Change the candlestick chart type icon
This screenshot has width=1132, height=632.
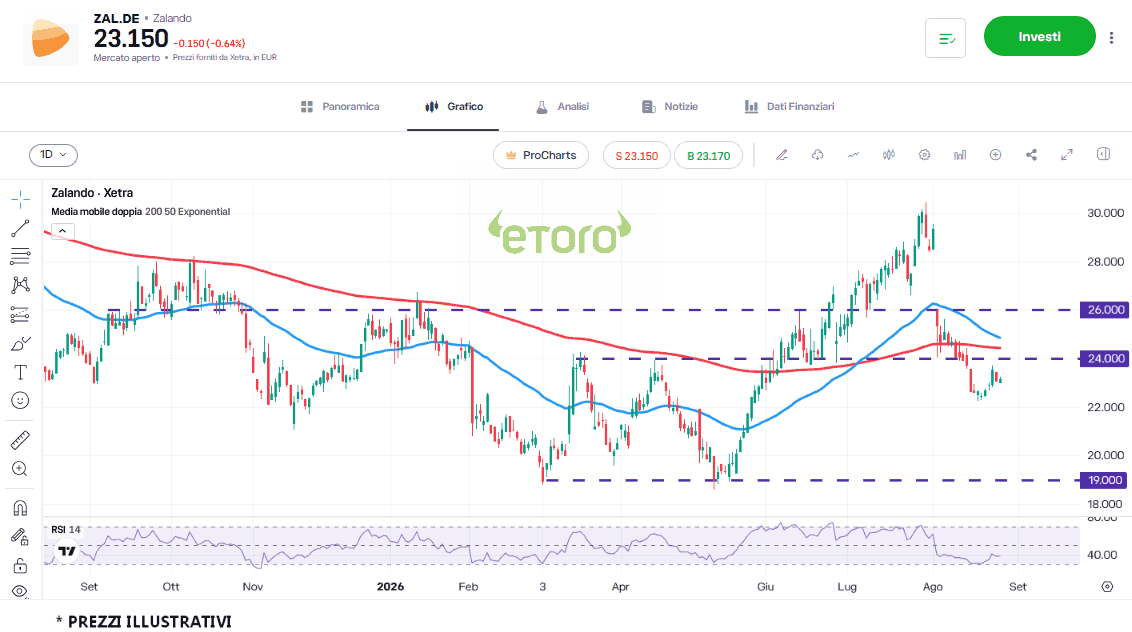pos(889,155)
